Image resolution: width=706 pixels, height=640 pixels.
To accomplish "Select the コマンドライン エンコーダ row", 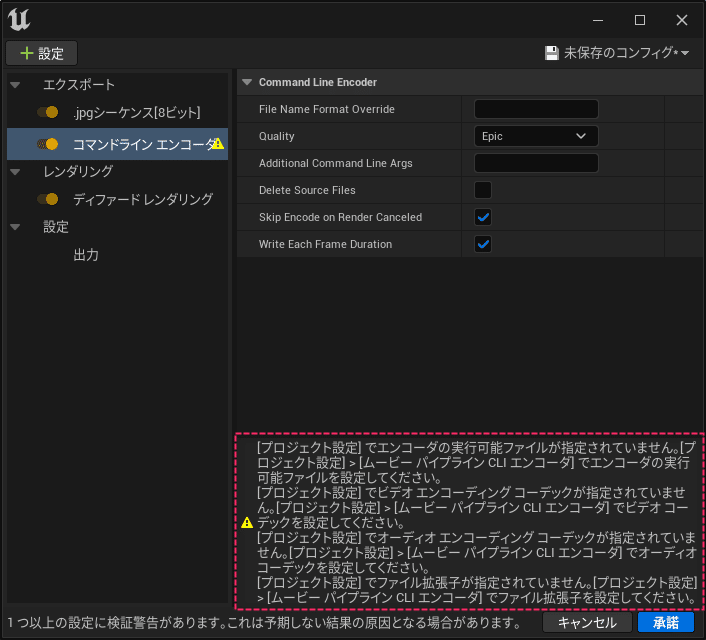I will pos(118,144).
